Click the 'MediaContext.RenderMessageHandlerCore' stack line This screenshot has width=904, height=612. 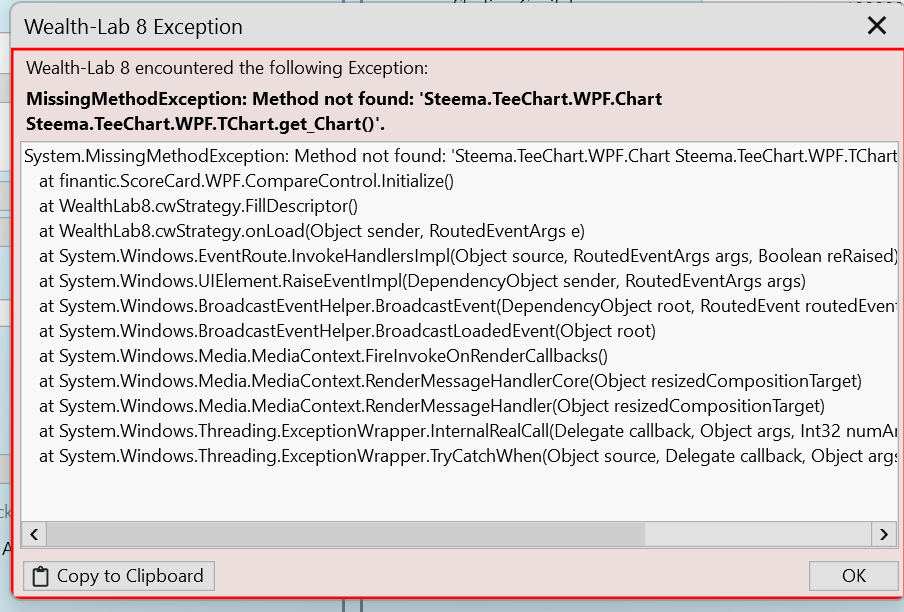point(450,381)
